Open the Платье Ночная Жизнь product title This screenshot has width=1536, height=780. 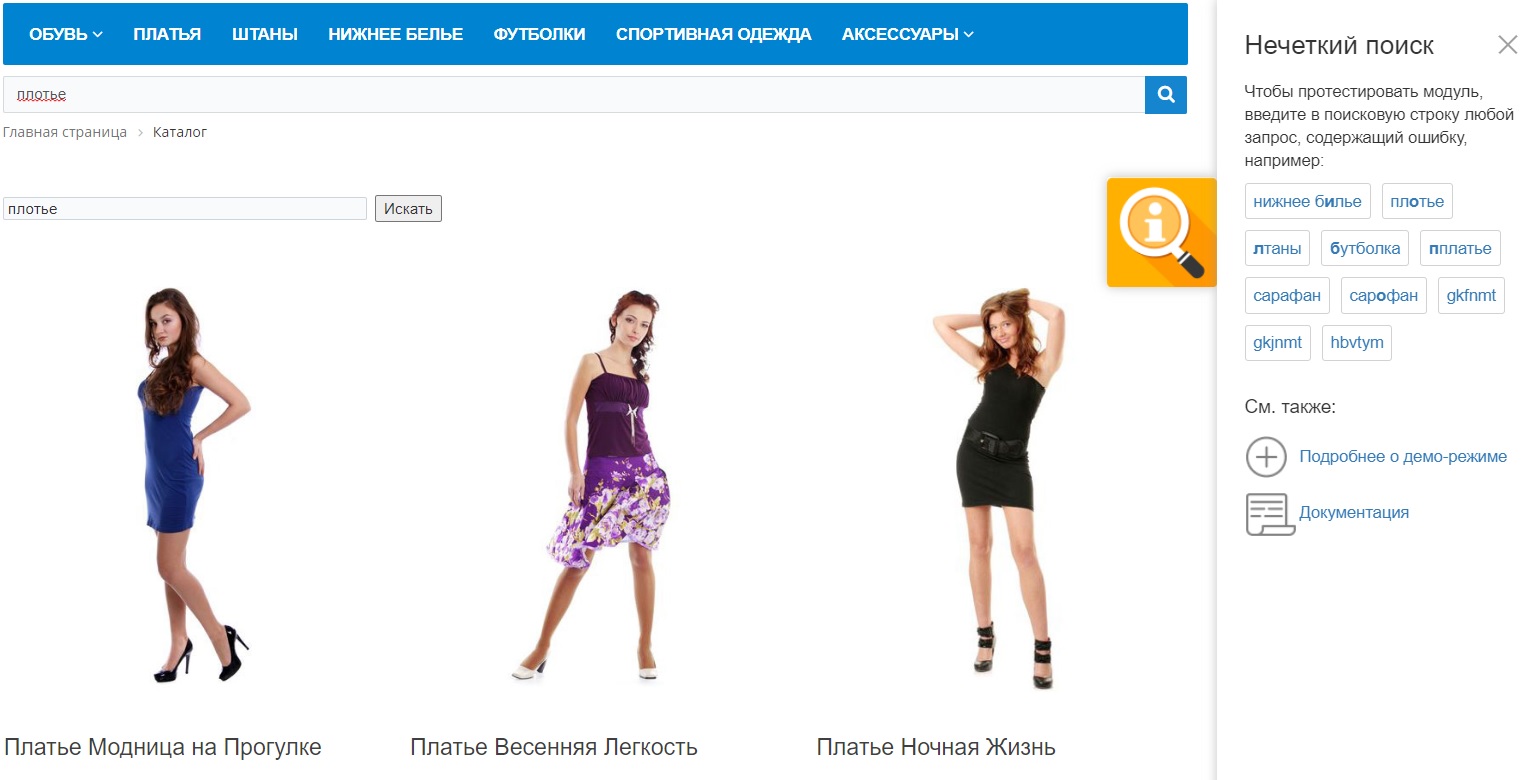(x=936, y=747)
